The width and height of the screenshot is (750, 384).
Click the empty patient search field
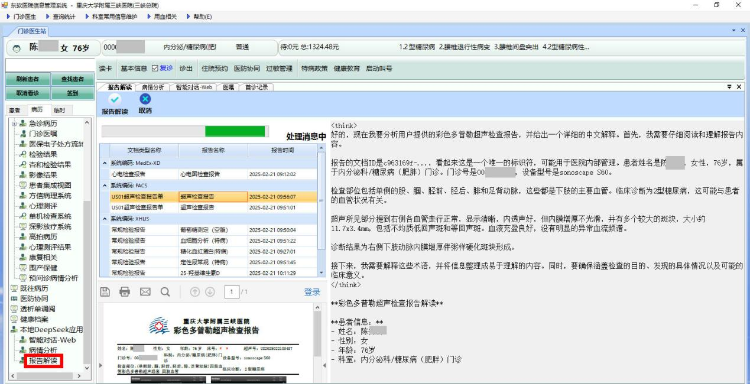[50, 65]
